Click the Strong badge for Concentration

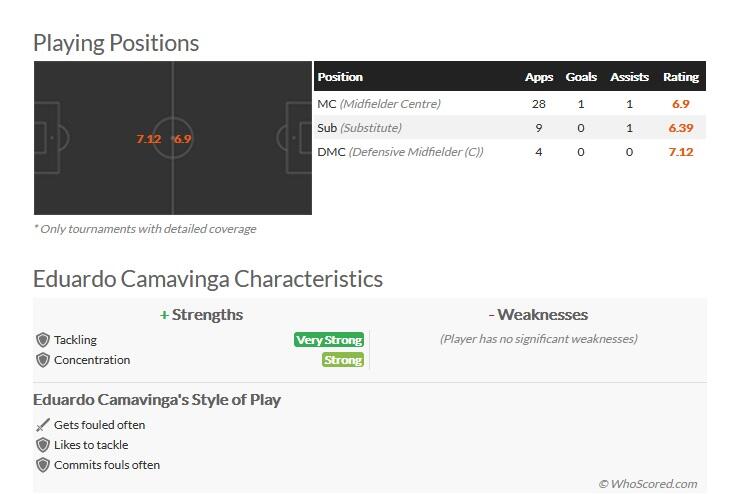click(343, 360)
